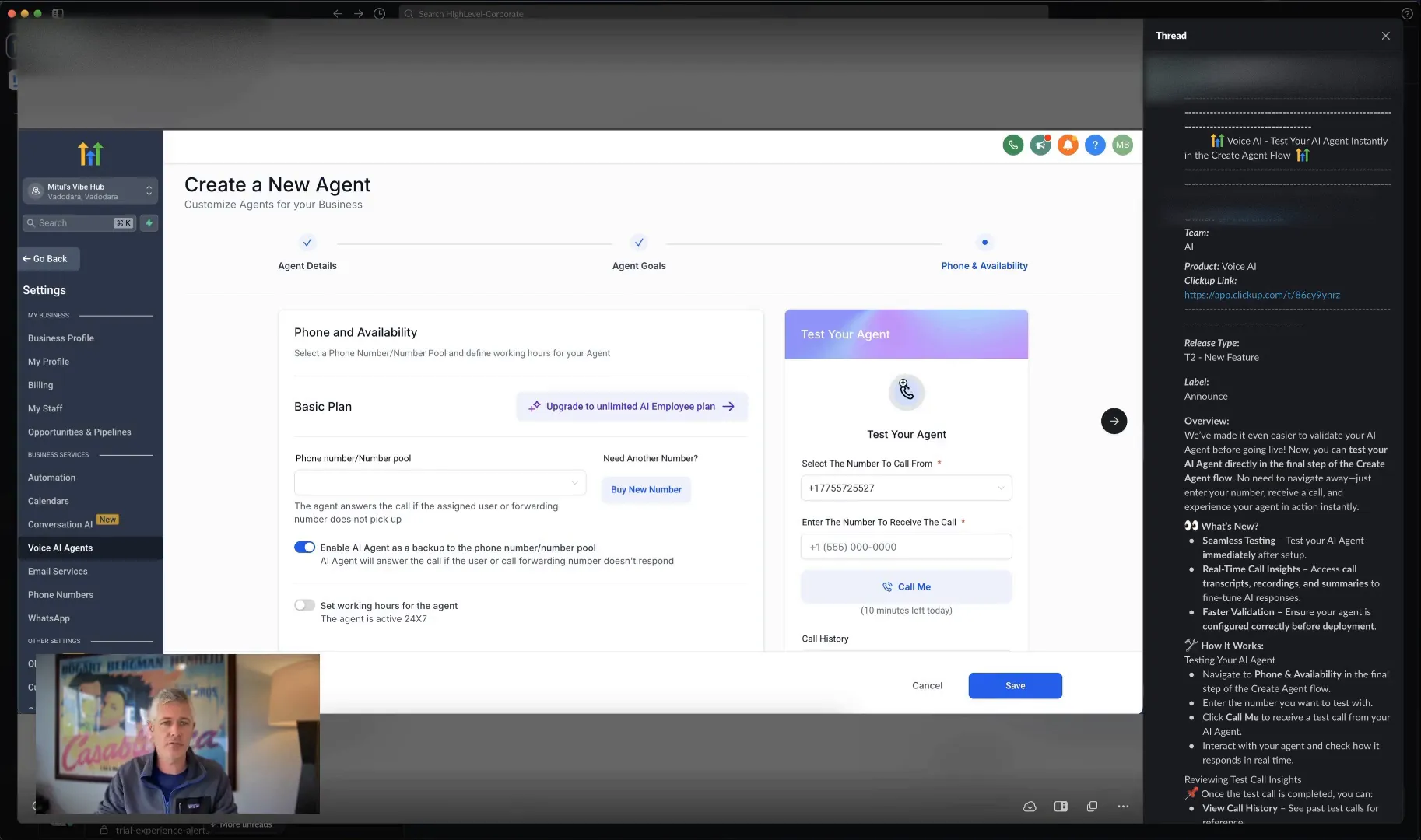Open the MB user avatar menu
1421x840 pixels.
pos(1122,145)
